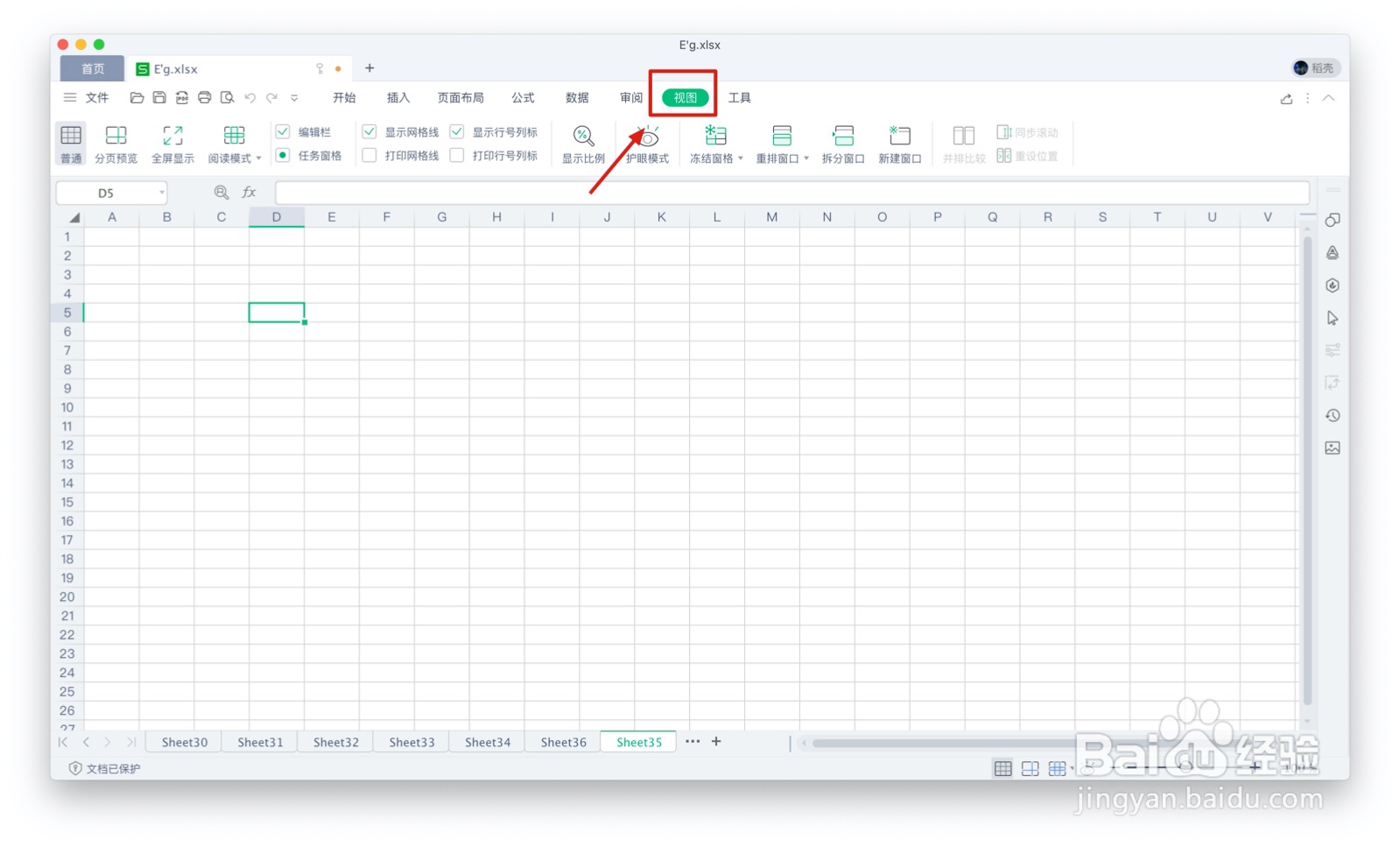The height and width of the screenshot is (847, 1400).
Task: Click the select-all corner of the grid
Action: coord(74,217)
